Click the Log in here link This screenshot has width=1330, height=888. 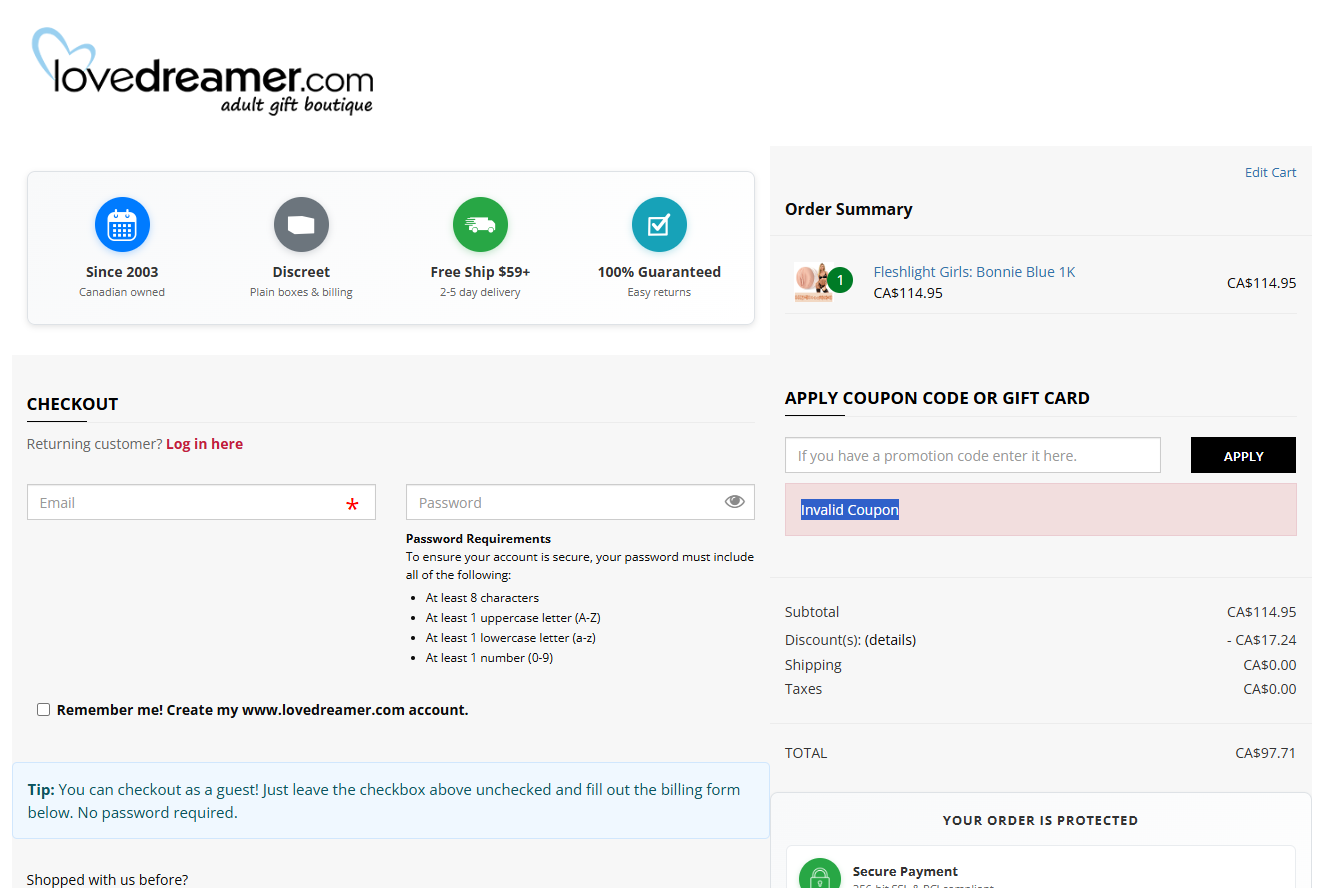[204, 444]
